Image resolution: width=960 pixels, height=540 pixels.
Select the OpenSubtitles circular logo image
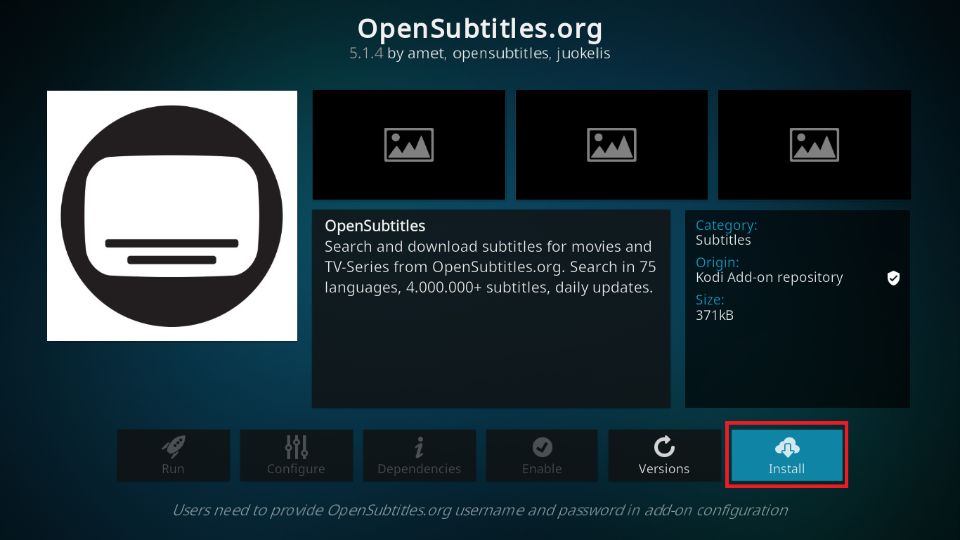(172, 216)
